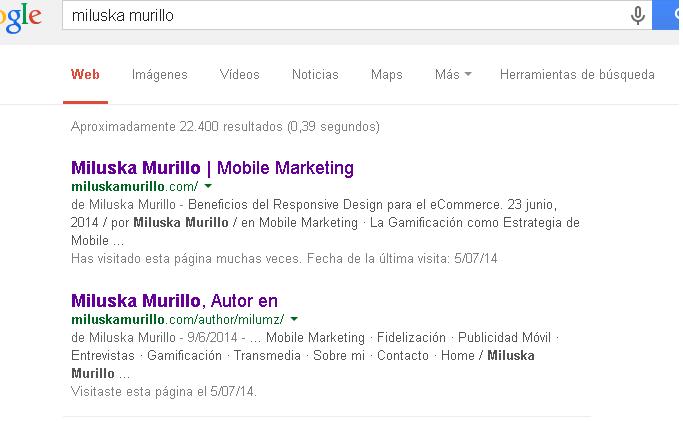The width and height of the screenshot is (683, 423).
Task: Click the Aproximadamente 22.400 resultados text
Action: (x=225, y=127)
